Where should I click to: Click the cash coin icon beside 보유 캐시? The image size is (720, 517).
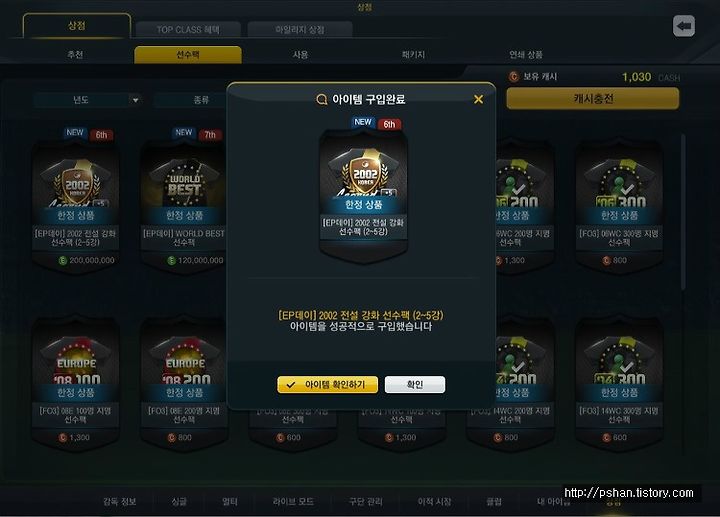(514, 77)
